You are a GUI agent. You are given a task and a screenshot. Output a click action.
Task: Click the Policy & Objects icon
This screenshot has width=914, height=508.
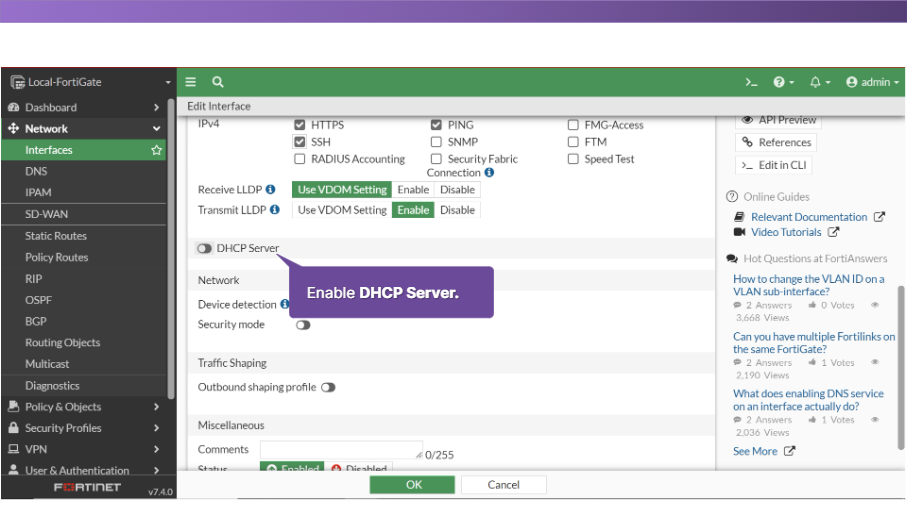(x=13, y=407)
